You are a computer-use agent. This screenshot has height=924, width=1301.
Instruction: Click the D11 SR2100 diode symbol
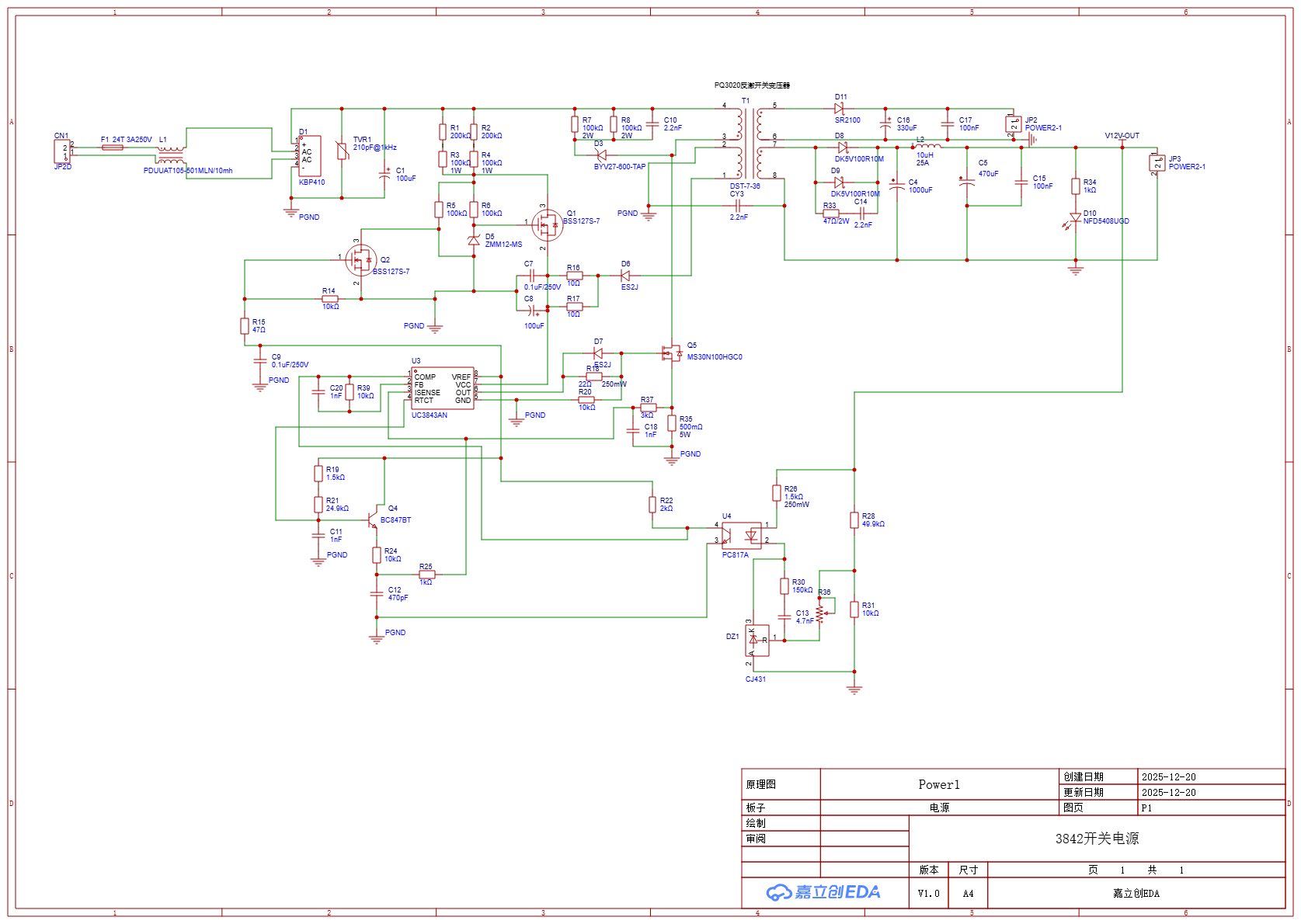839,109
